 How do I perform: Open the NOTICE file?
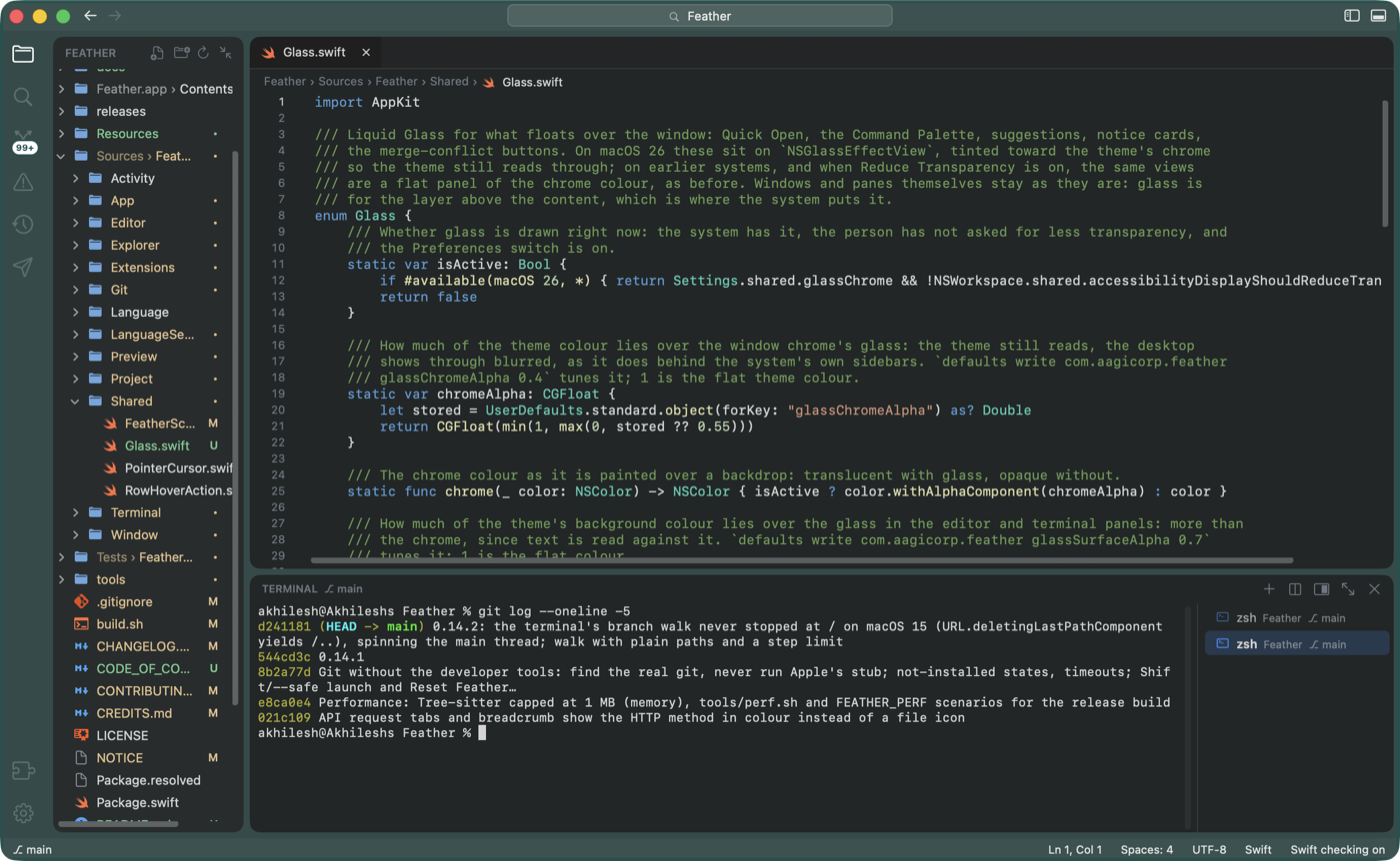[x=146, y=758]
